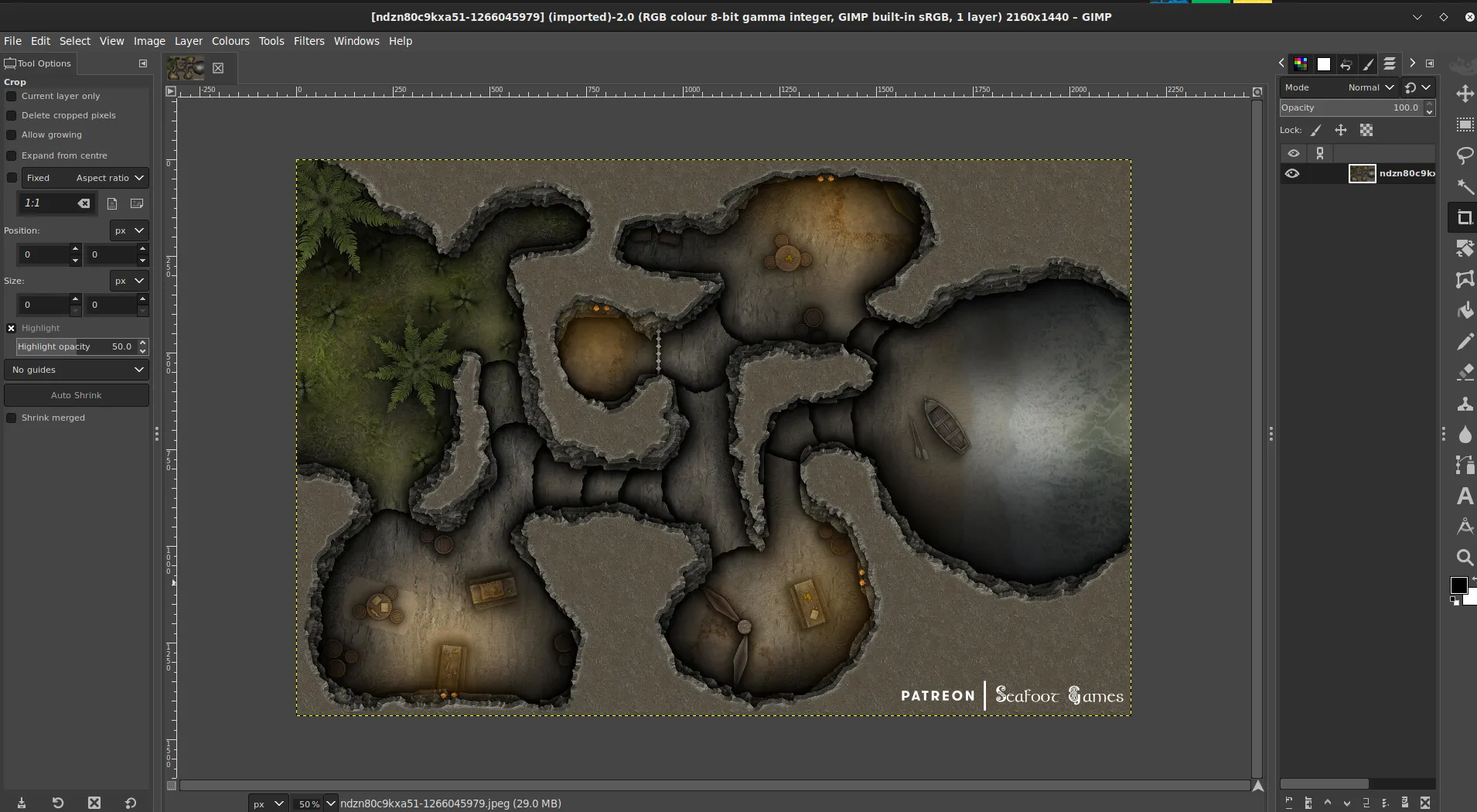Click the Auto Shrink button
Image resolution: width=1477 pixels, height=812 pixels.
pos(77,395)
